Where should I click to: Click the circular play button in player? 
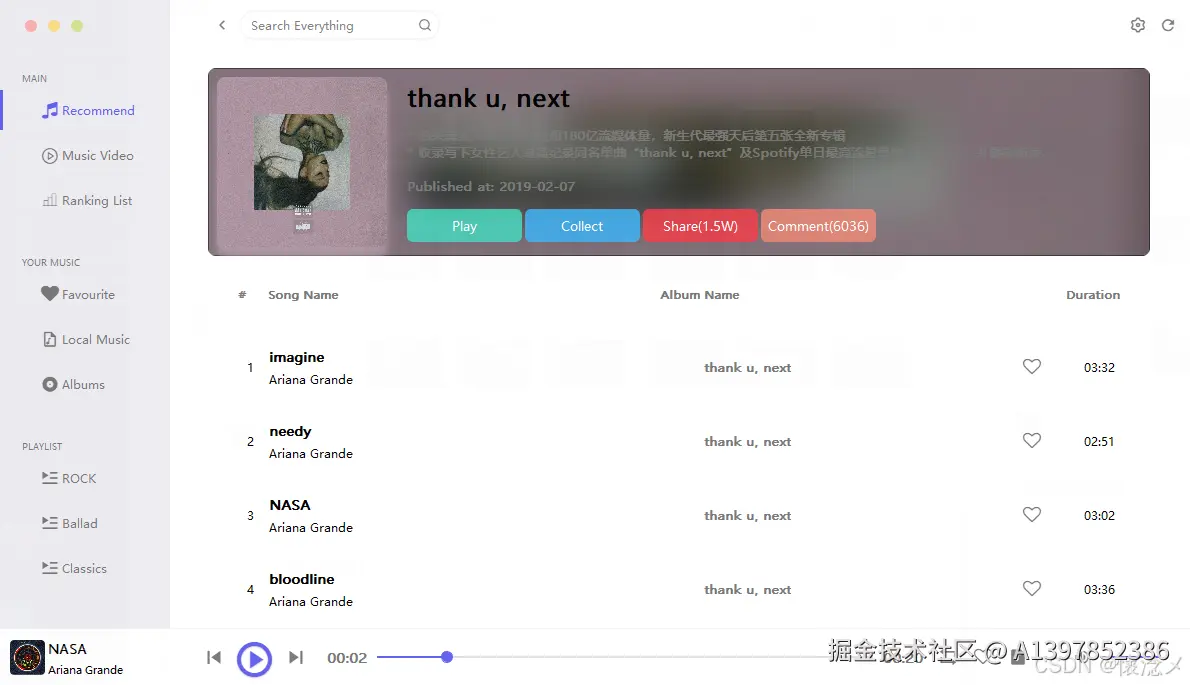pos(254,659)
